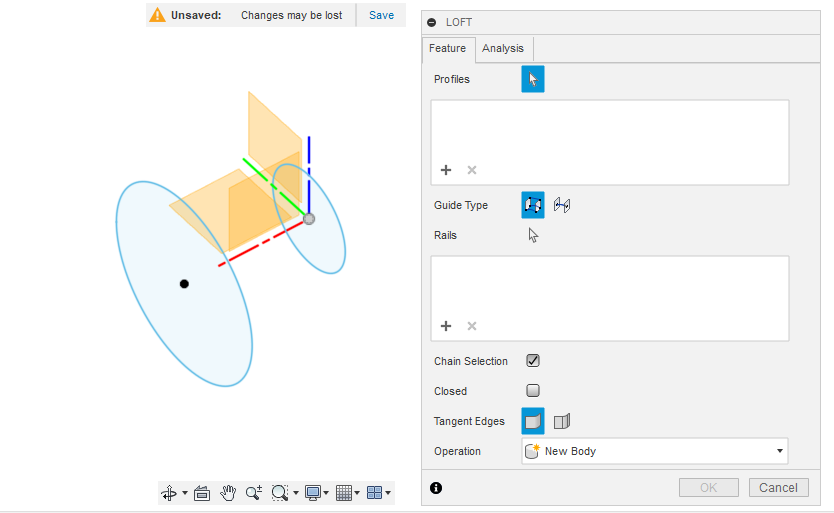Expand the Display Settings dropdown arrow

pos(328,493)
